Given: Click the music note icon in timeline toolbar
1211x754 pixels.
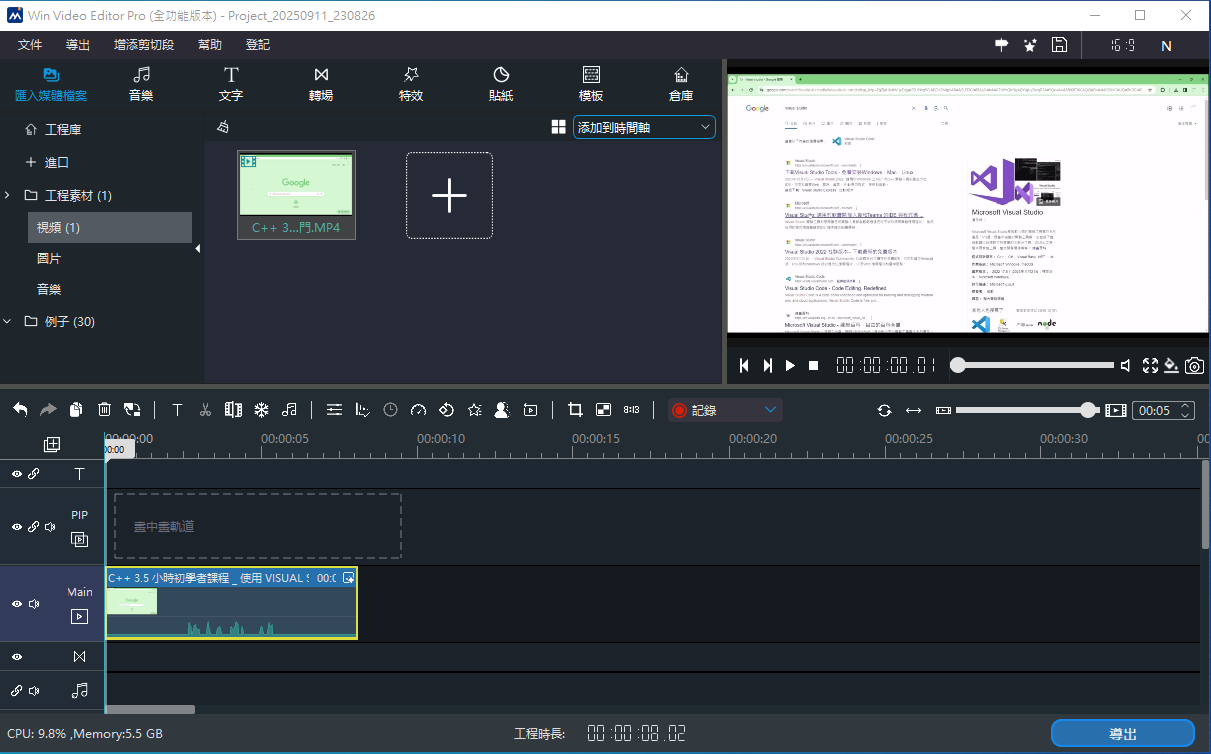Looking at the screenshot, I should coord(289,409).
